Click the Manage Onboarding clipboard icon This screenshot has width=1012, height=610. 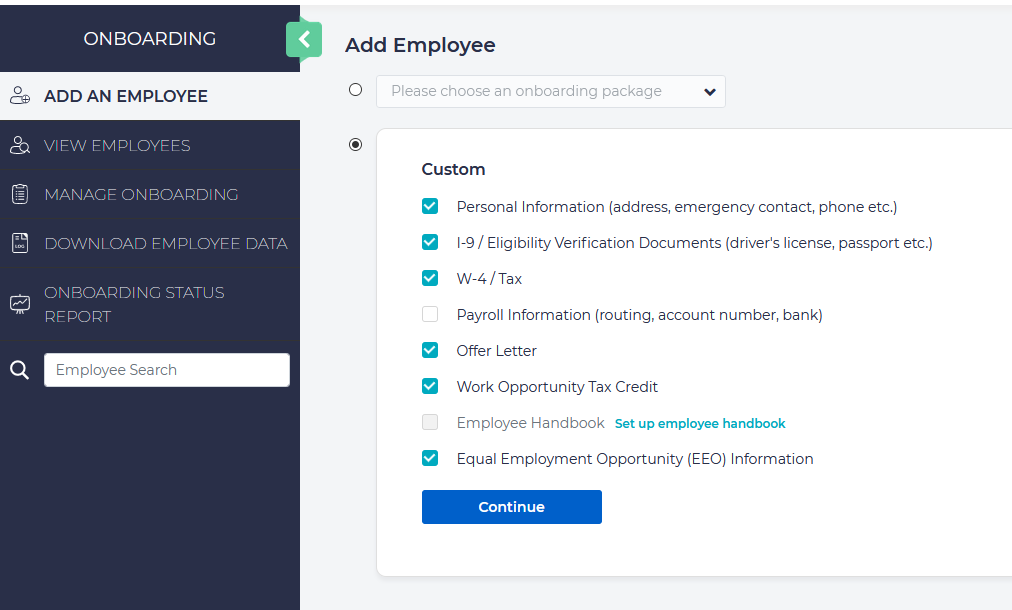[x=19, y=194]
